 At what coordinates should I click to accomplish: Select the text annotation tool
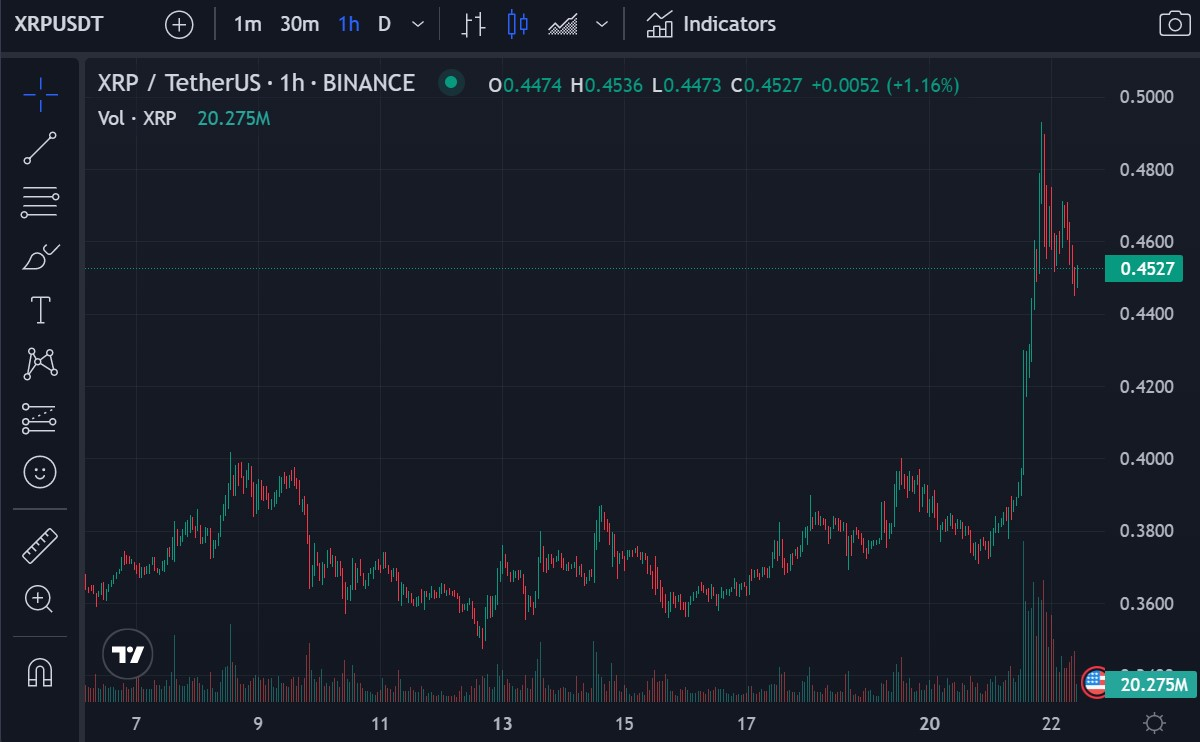[x=40, y=309]
